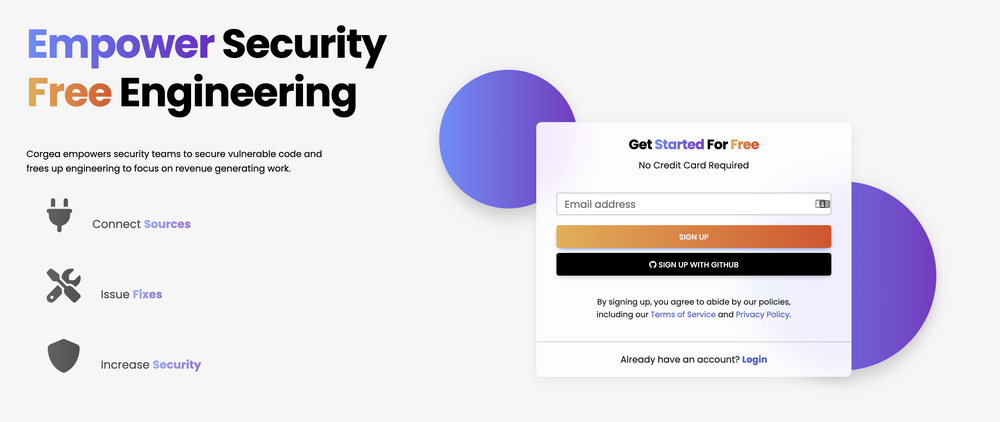Click the Corgea description paragraph
1000x422 pixels.
174,161
